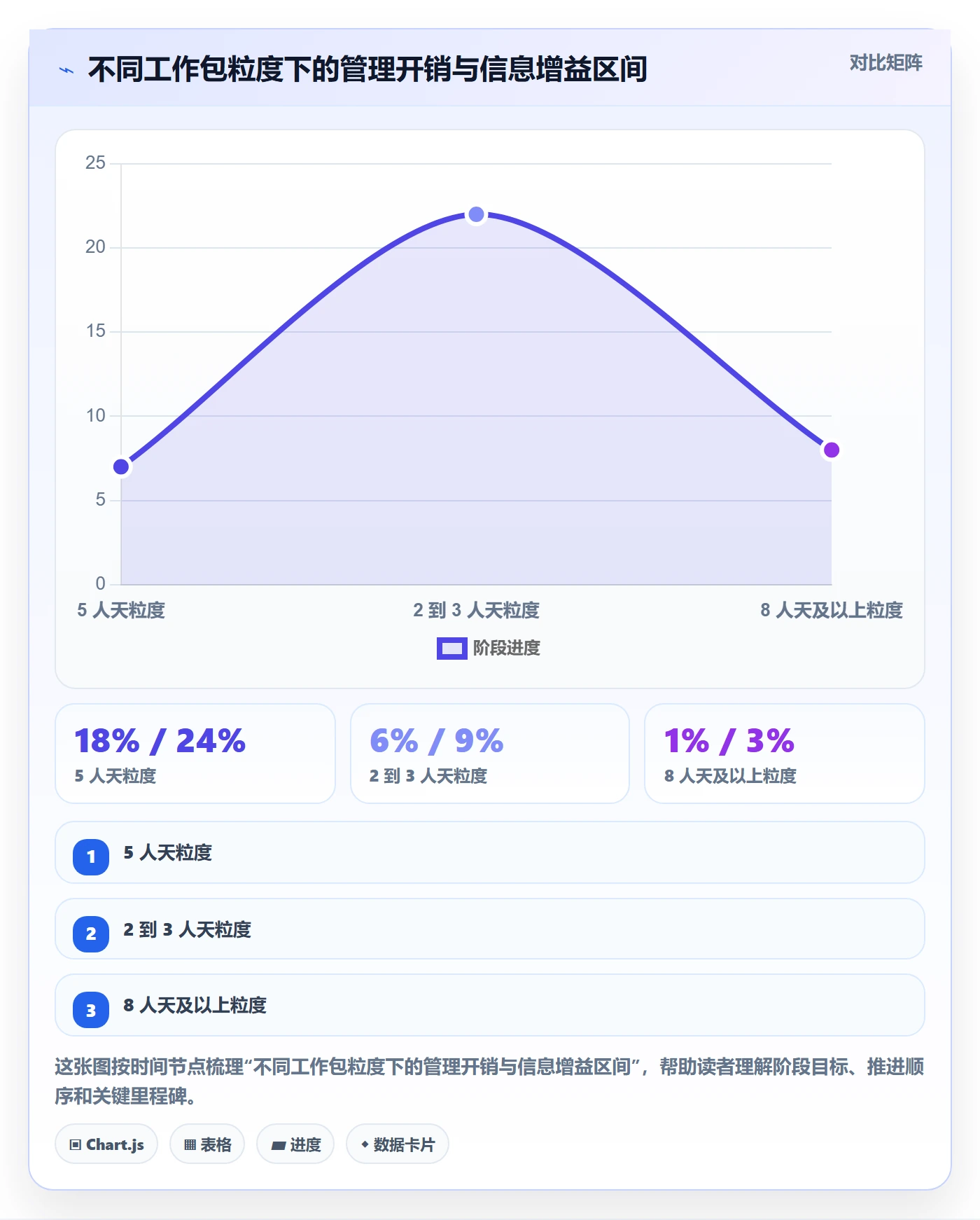Screen dimensions: 980x1220
Task: Click the chart title 不同工作包粒度下的管理开销与信息增益区间
Action: tap(367, 69)
